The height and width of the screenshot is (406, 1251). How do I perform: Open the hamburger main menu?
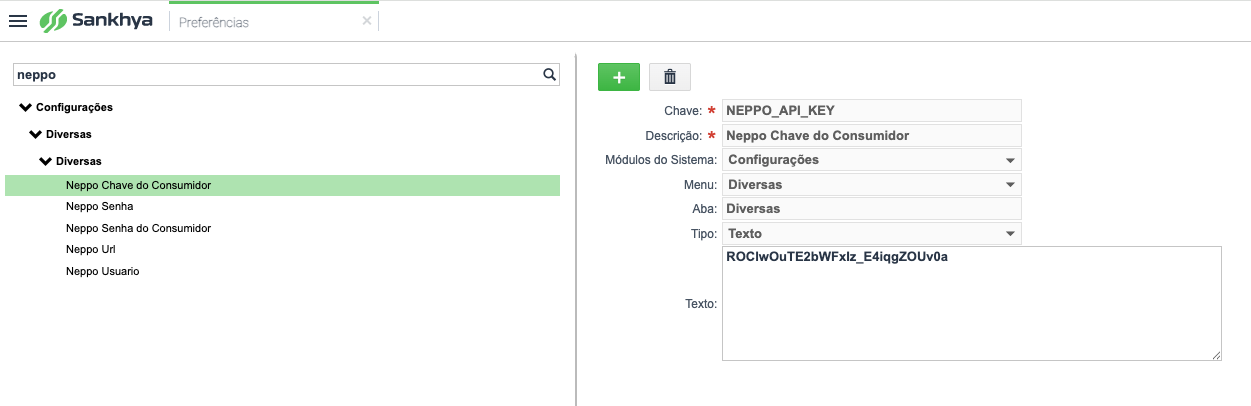(17, 21)
